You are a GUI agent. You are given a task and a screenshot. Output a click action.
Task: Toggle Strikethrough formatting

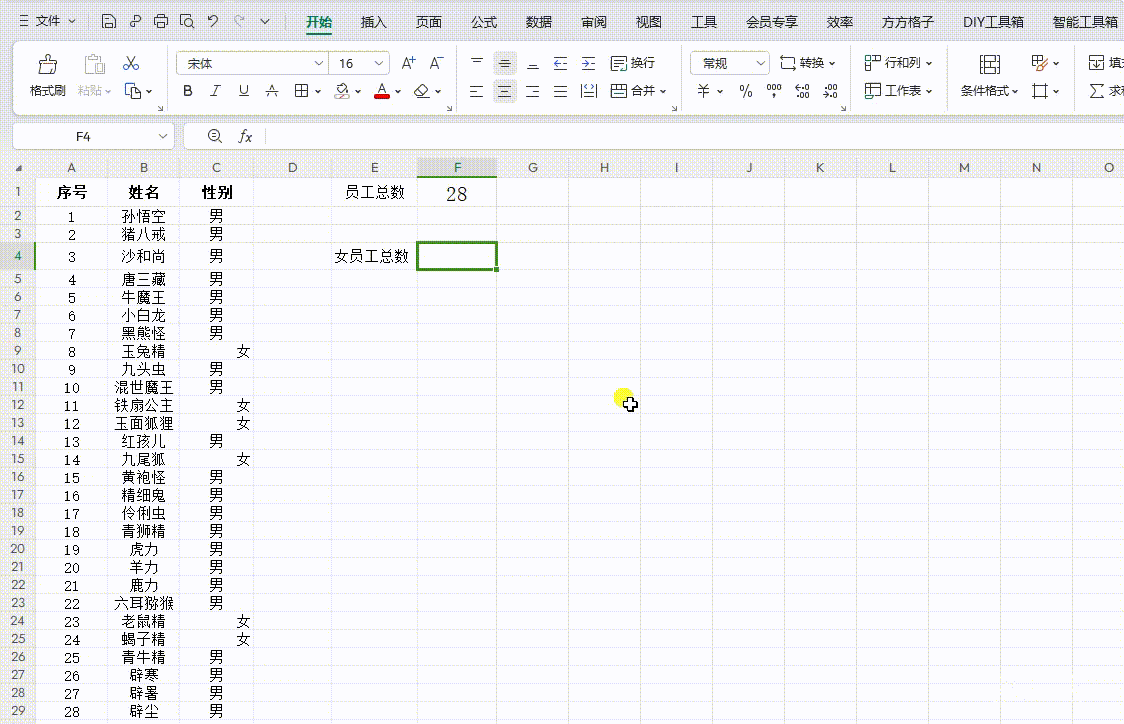[x=272, y=91]
